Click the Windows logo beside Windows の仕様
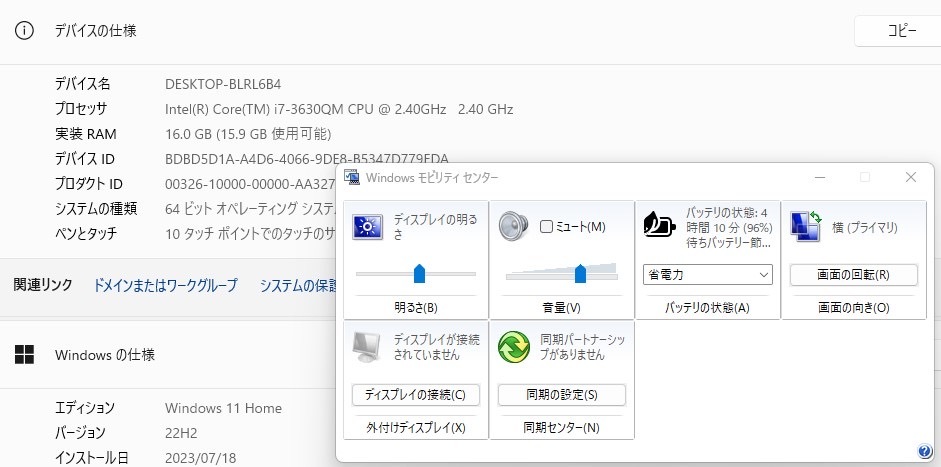This screenshot has height=467, width=941. (x=24, y=354)
